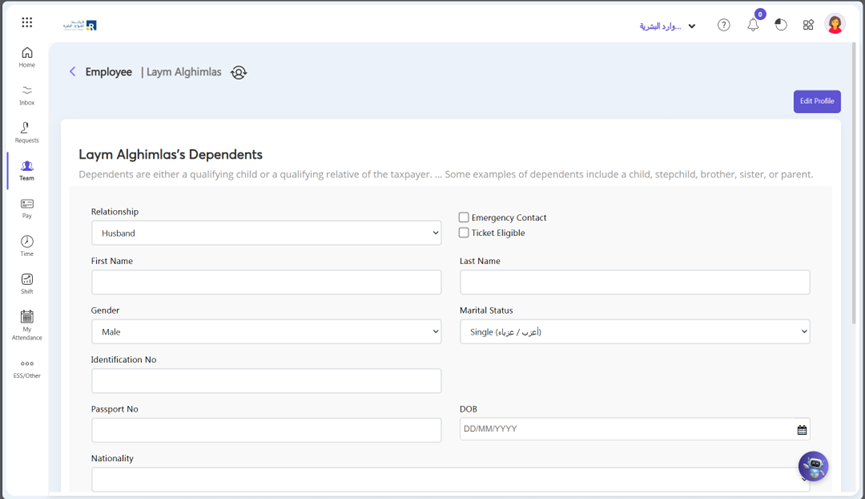Enable the Emergency Contact checkbox
The height and width of the screenshot is (499, 865).
coord(464,217)
